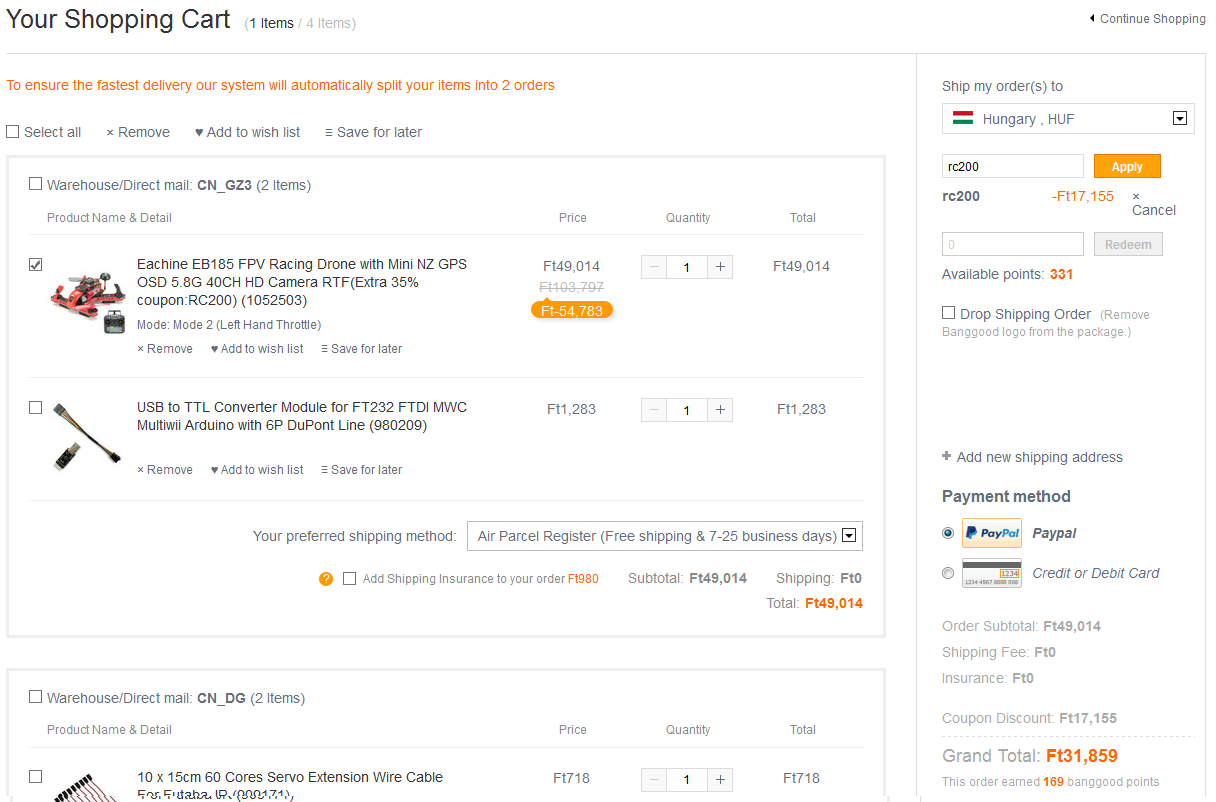Click the PayPal logo icon
The image size is (1216, 802).
(x=991, y=533)
